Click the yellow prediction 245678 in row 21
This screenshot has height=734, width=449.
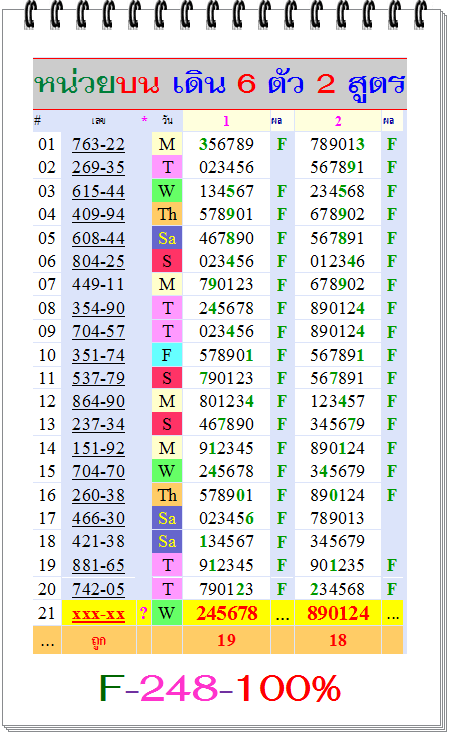(227, 613)
